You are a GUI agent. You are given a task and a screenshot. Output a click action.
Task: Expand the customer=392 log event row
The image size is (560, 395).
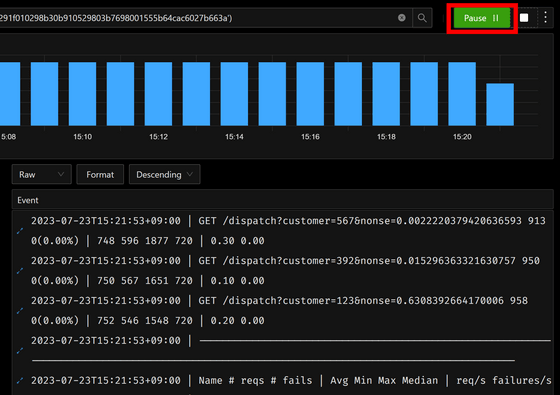click(x=20, y=271)
